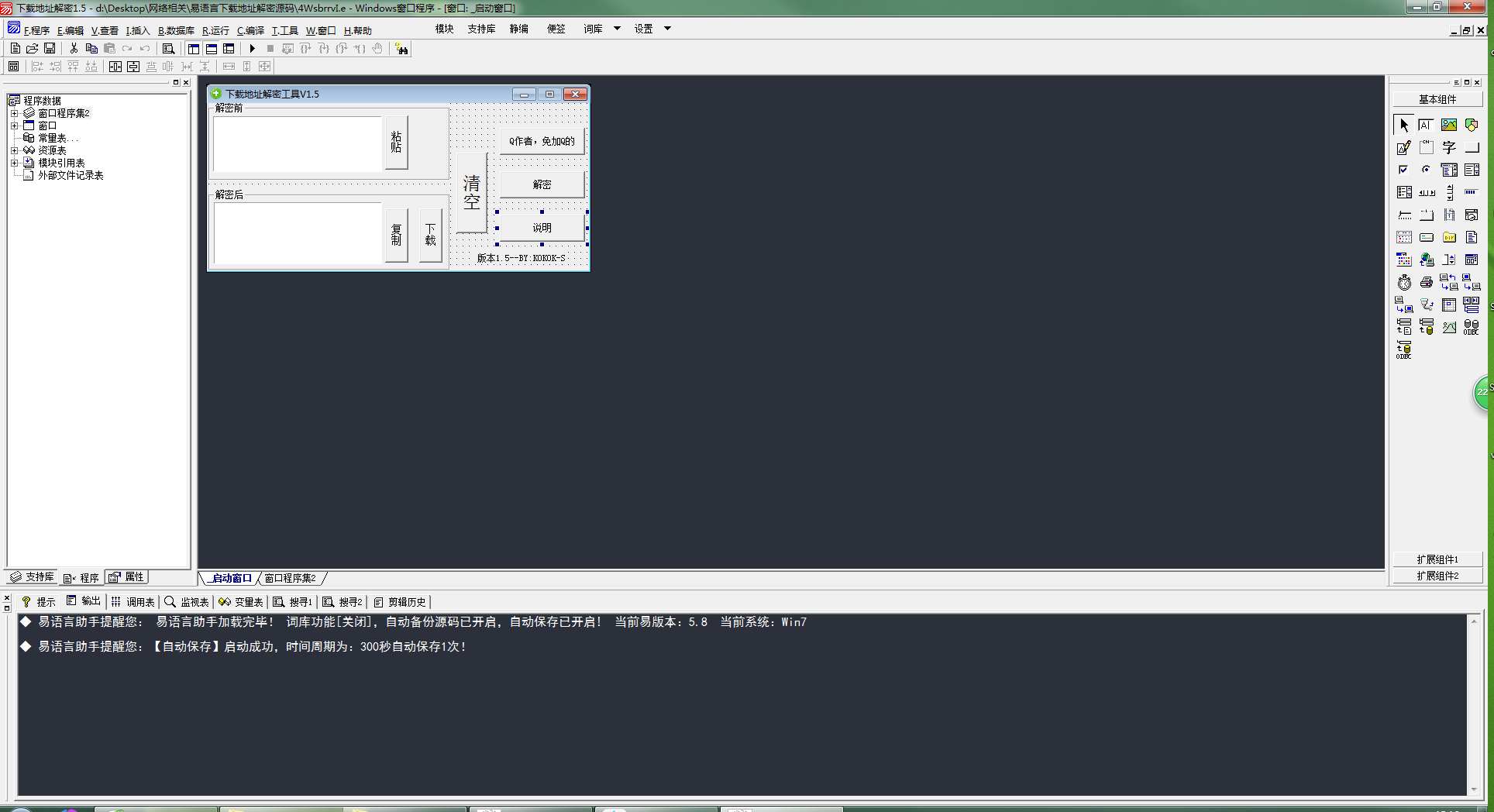Select the vertical scrollbar component icon
The image size is (1494, 812).
[1449, 192]
